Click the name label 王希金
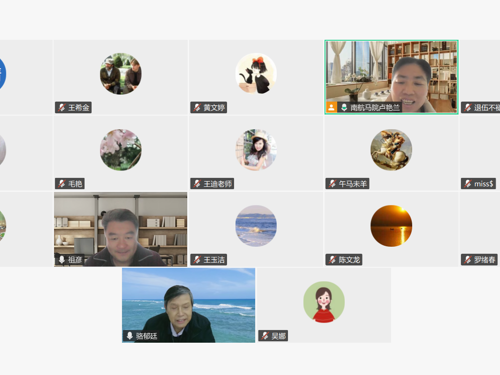Image resolution: width=500 pixels, height=375 pixels. (79, 107)
